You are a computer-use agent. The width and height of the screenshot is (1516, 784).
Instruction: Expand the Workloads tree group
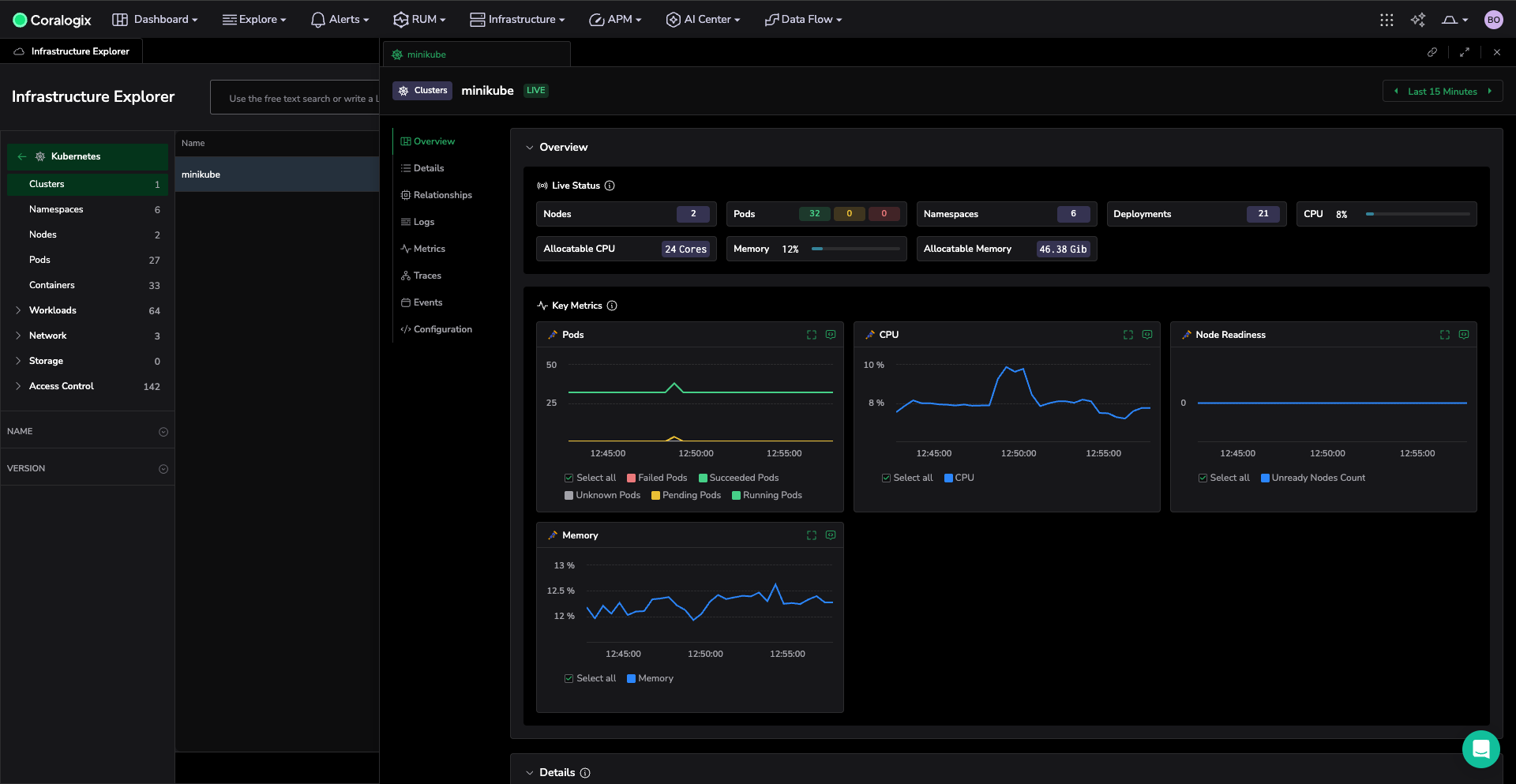(x=18, y=310)
